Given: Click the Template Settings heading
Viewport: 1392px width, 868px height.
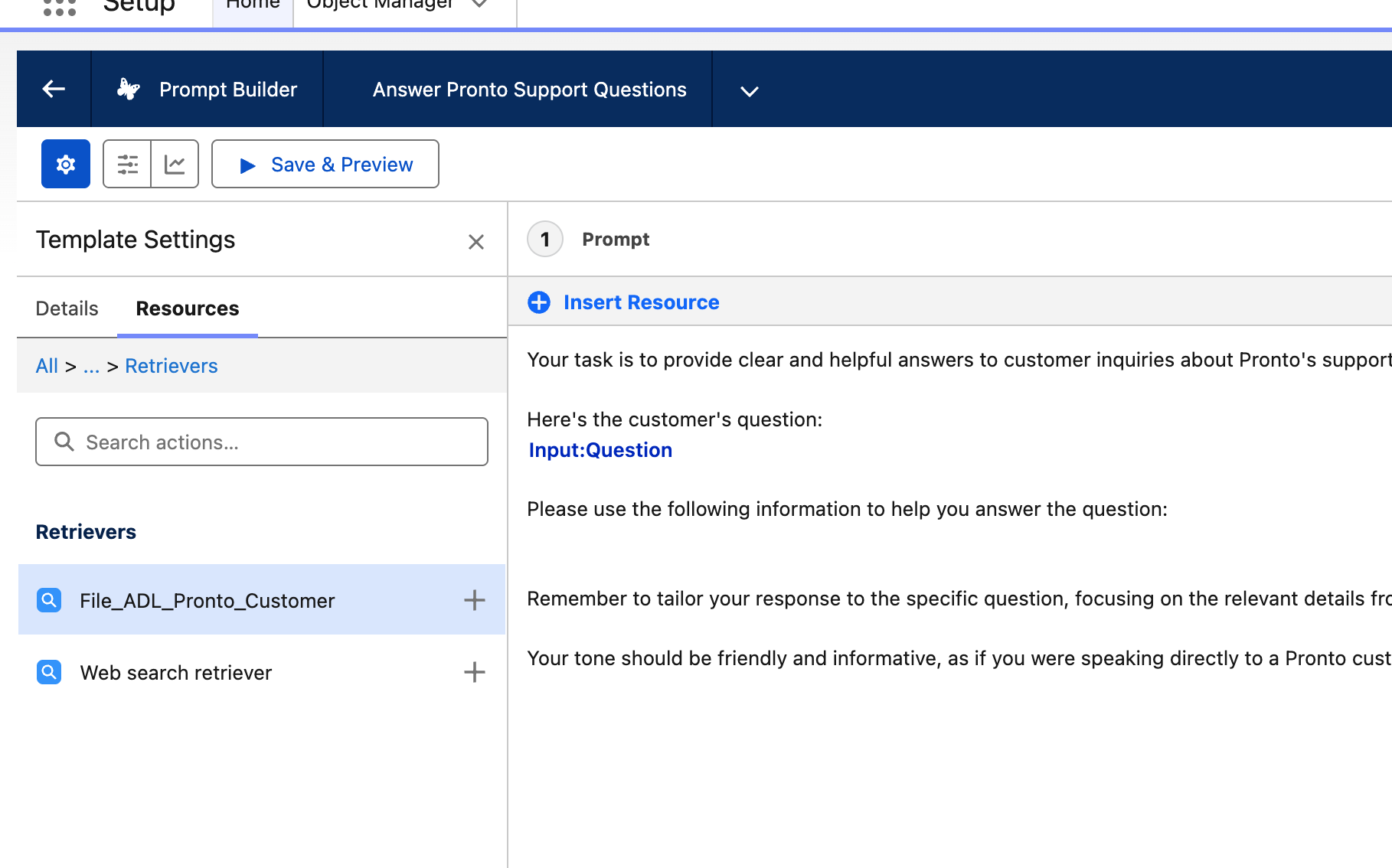Looking at the screenshot, I should pyautogui.click(x=136, y=240).
